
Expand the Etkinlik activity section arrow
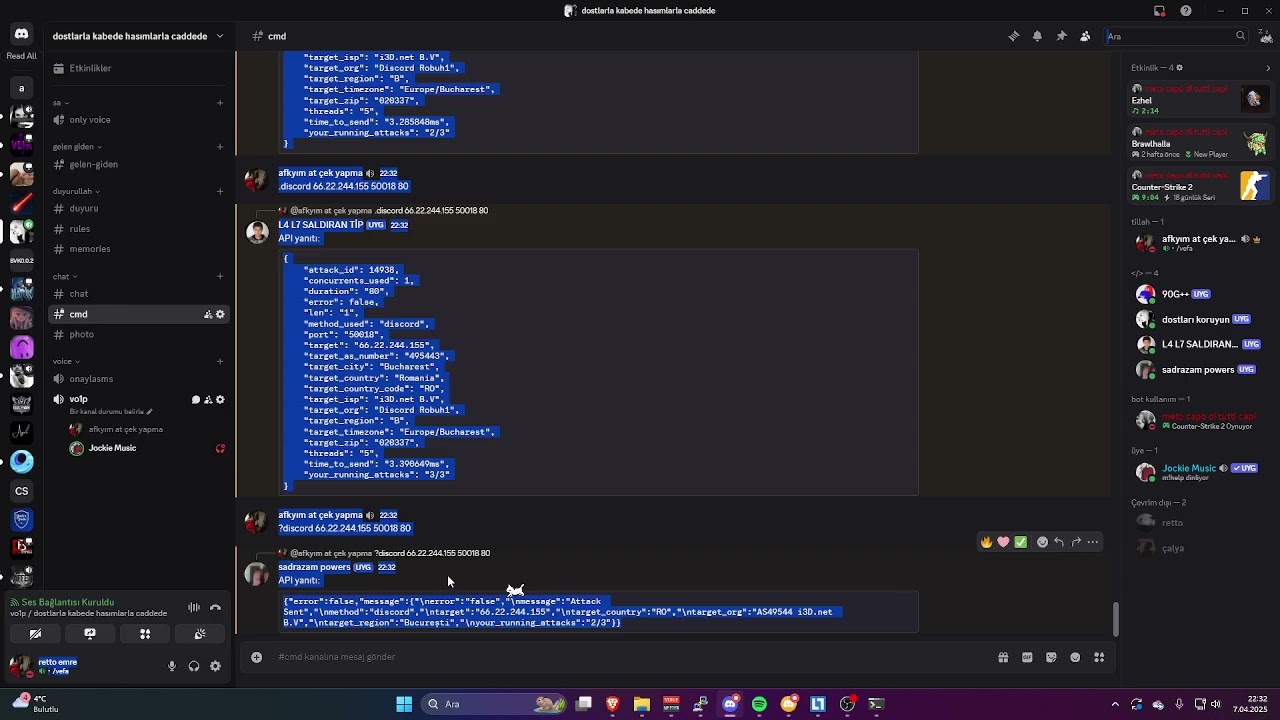pyautogui.click(x=1268, y=68)
